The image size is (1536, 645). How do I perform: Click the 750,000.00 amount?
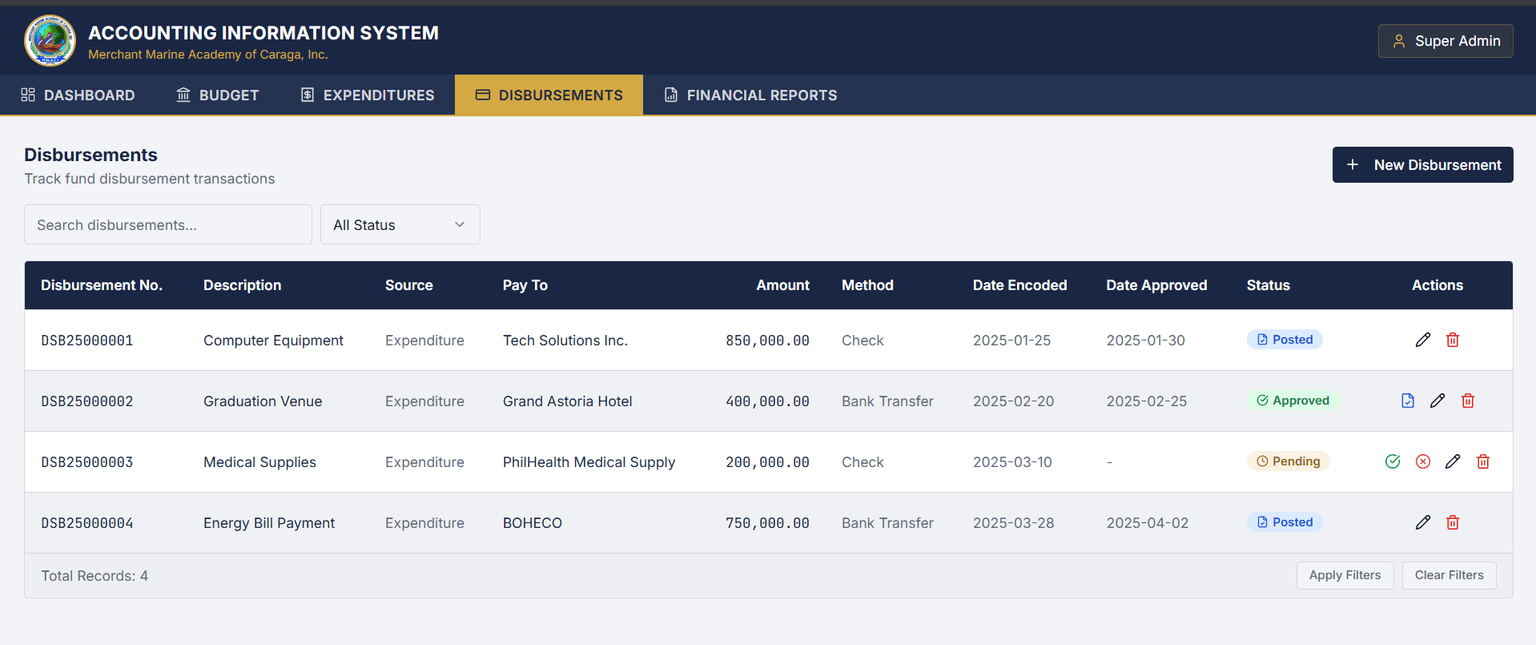768,523
